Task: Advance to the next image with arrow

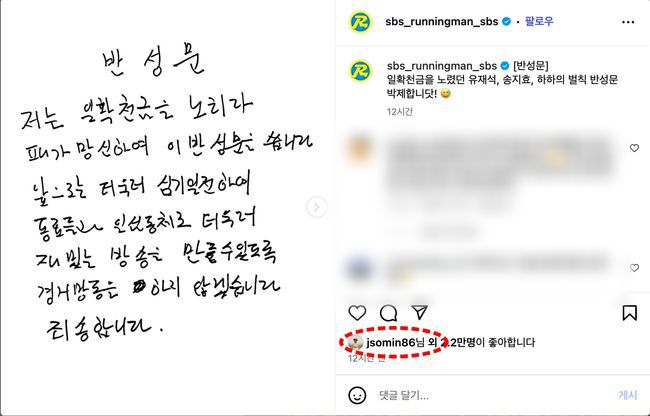Action: (x=316, y=207)
